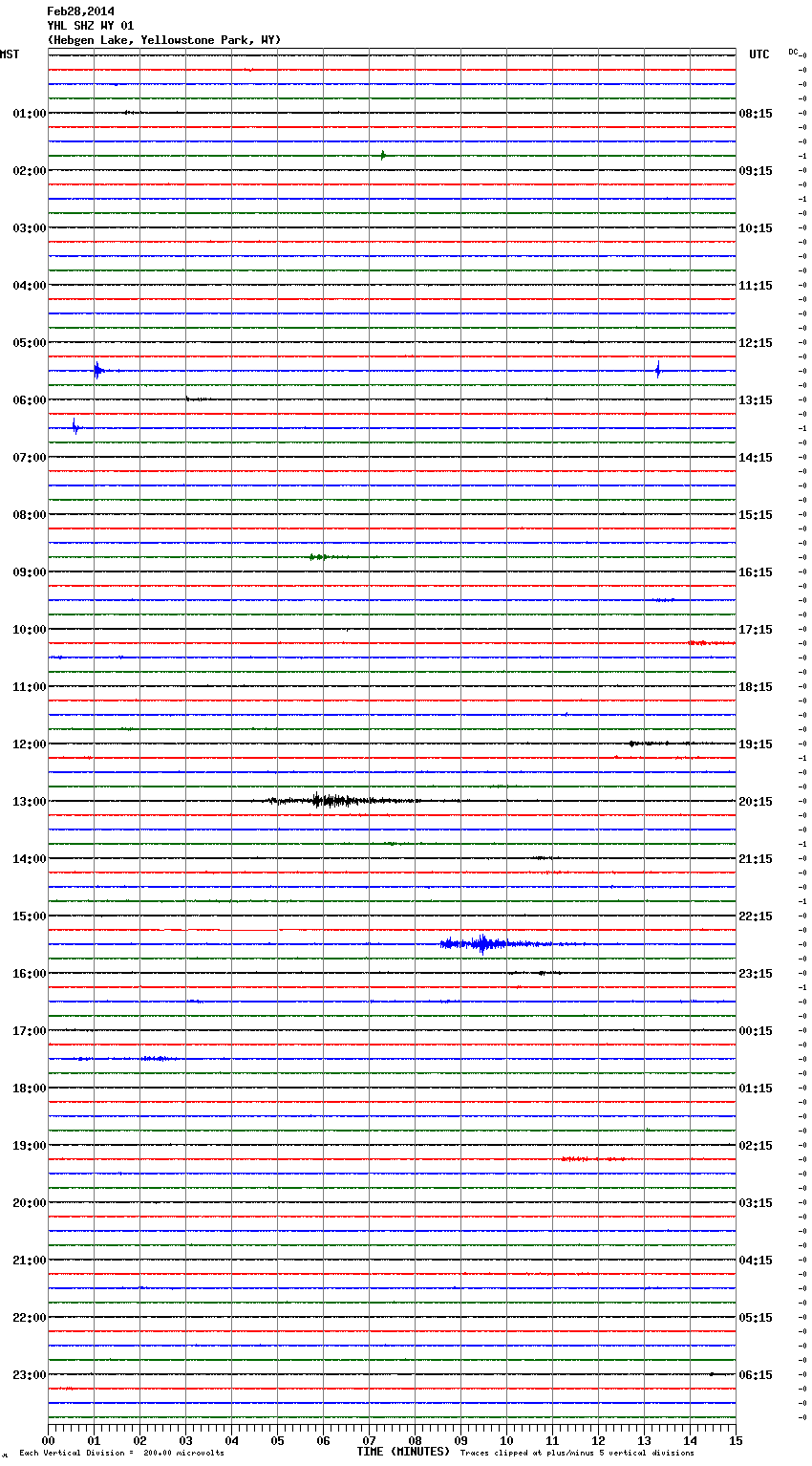This screenshot has width=812, height=1466.
Task: Click the red burst at end of 10:15 trace
Action: tap(705, 643)
